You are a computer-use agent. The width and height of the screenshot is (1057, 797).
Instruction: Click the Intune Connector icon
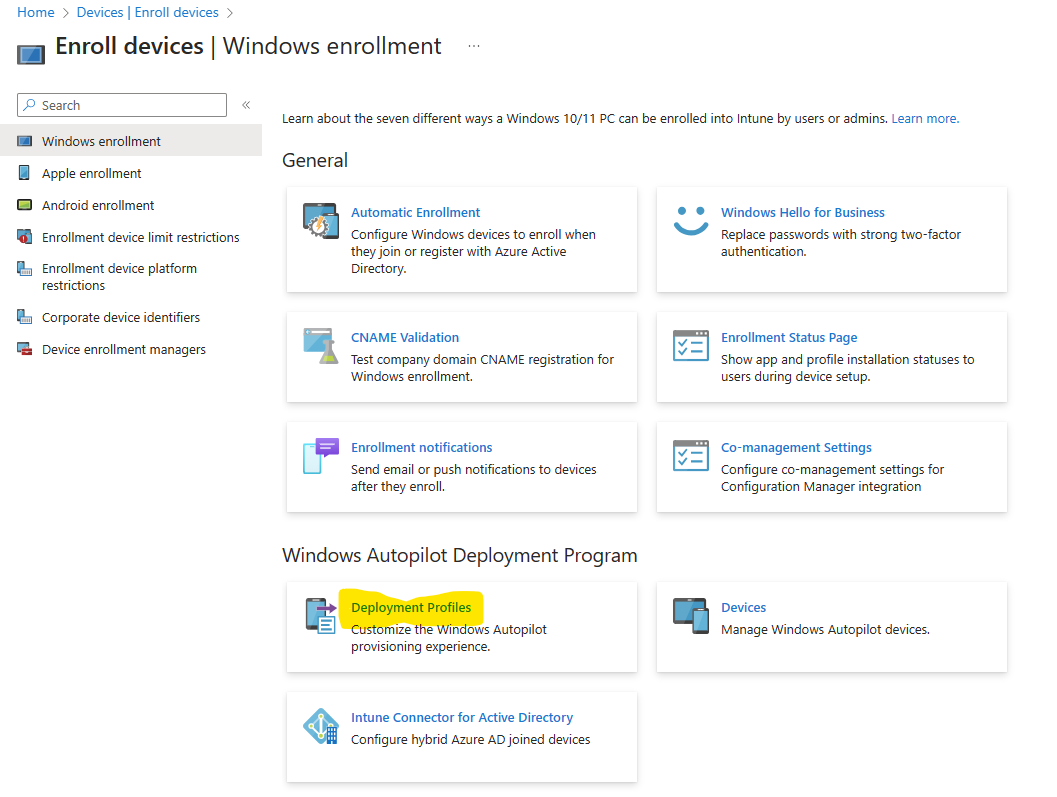click(320, 726)
